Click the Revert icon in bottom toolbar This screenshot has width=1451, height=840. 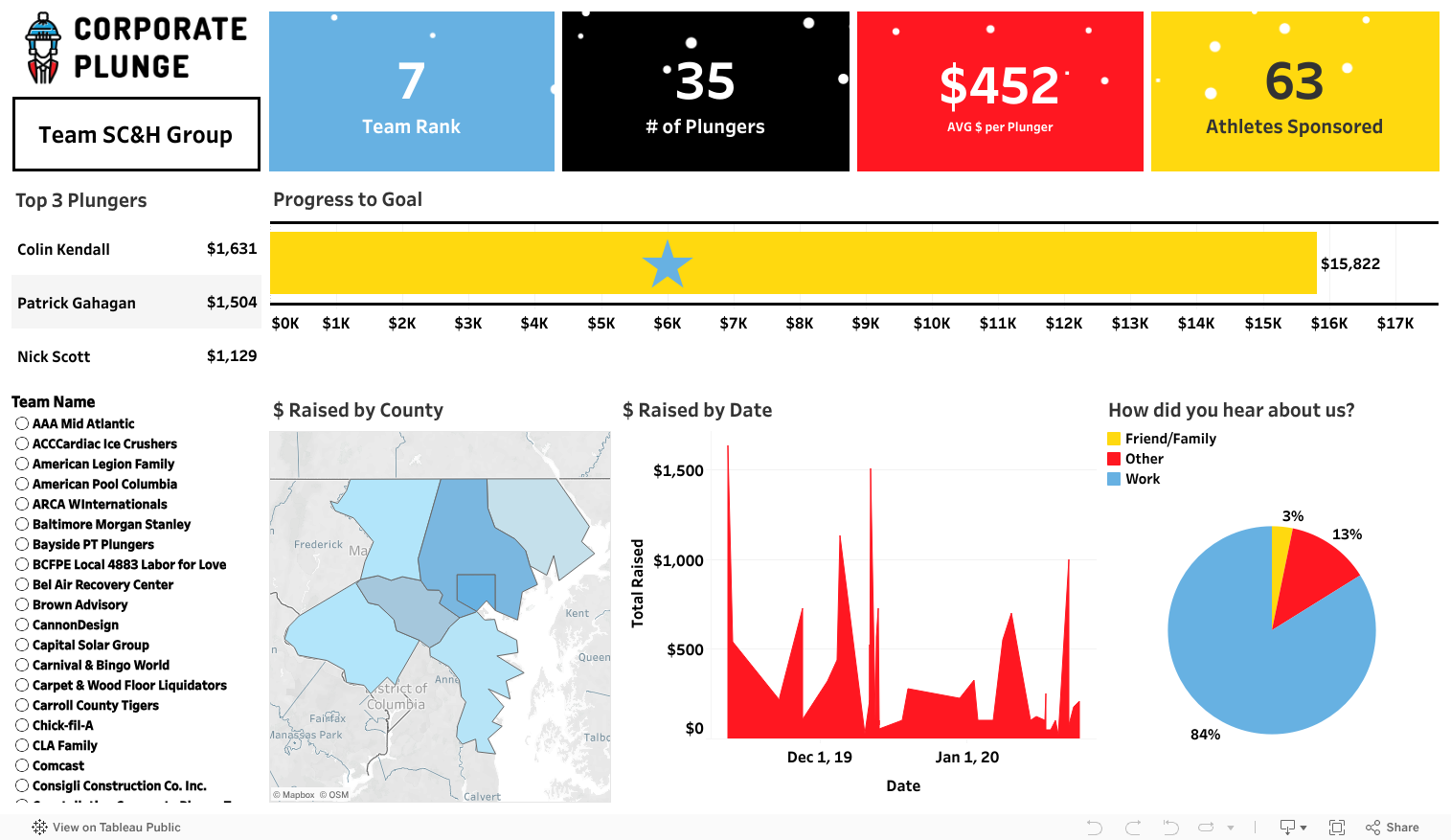click(x=1170, y=828)
